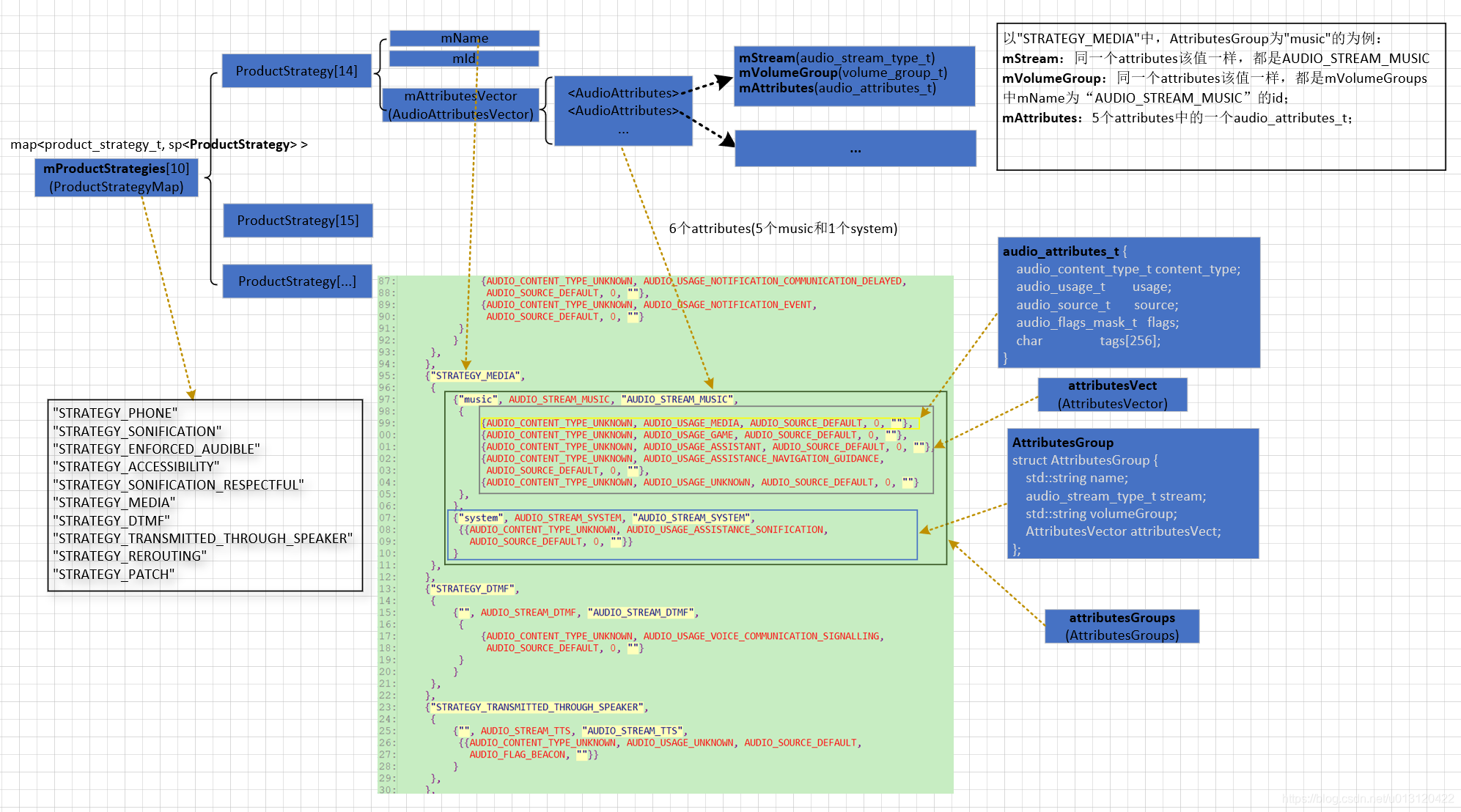Select the ProductStrategy[15] box
The width and height of the screenshot is (1461, 812).
pyautogui.click(x=298, y=221)
